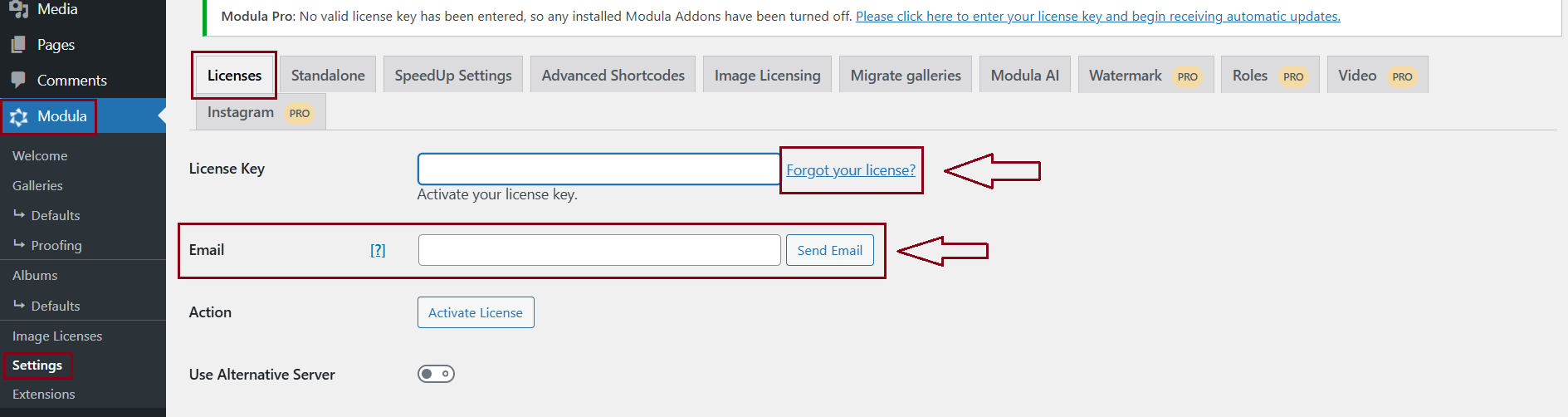Click the PRO badge on Roles tab

click(1292, 76)
